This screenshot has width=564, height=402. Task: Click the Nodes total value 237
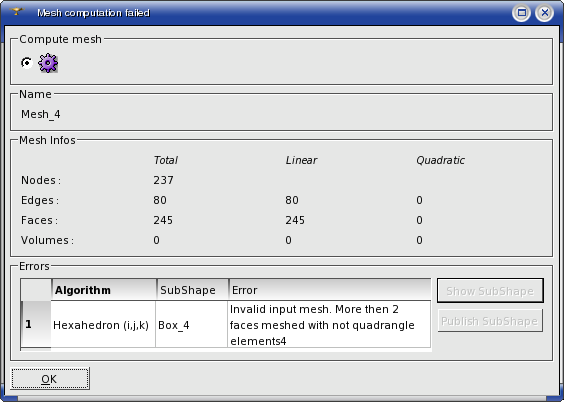(x=164, y=180)
